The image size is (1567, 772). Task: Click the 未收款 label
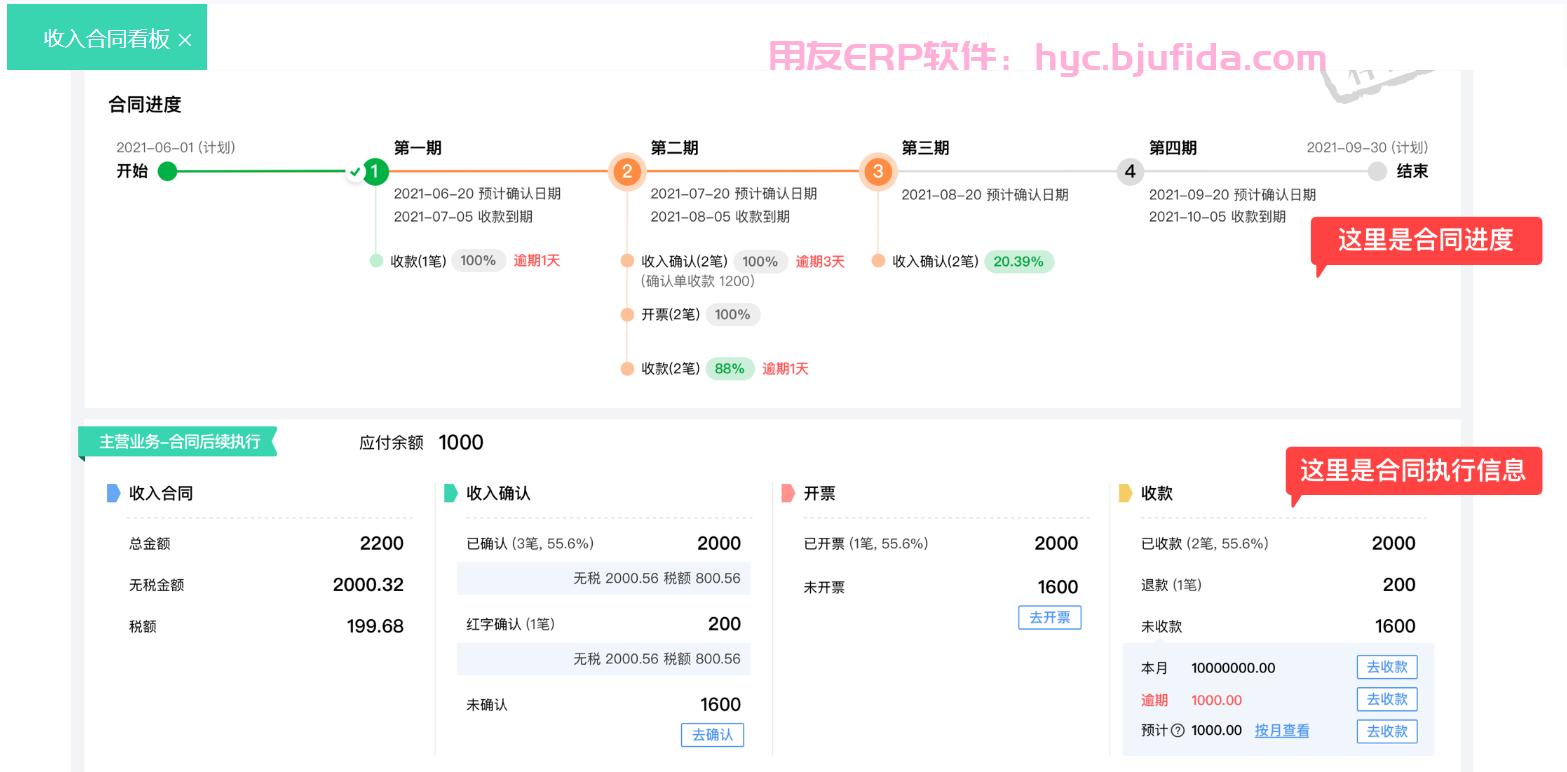(x=1162, y=627)
